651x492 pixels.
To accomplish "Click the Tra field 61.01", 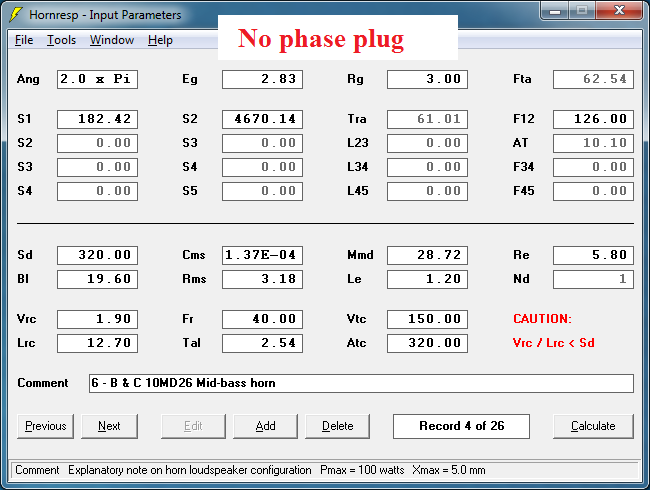I will point(427,119).
